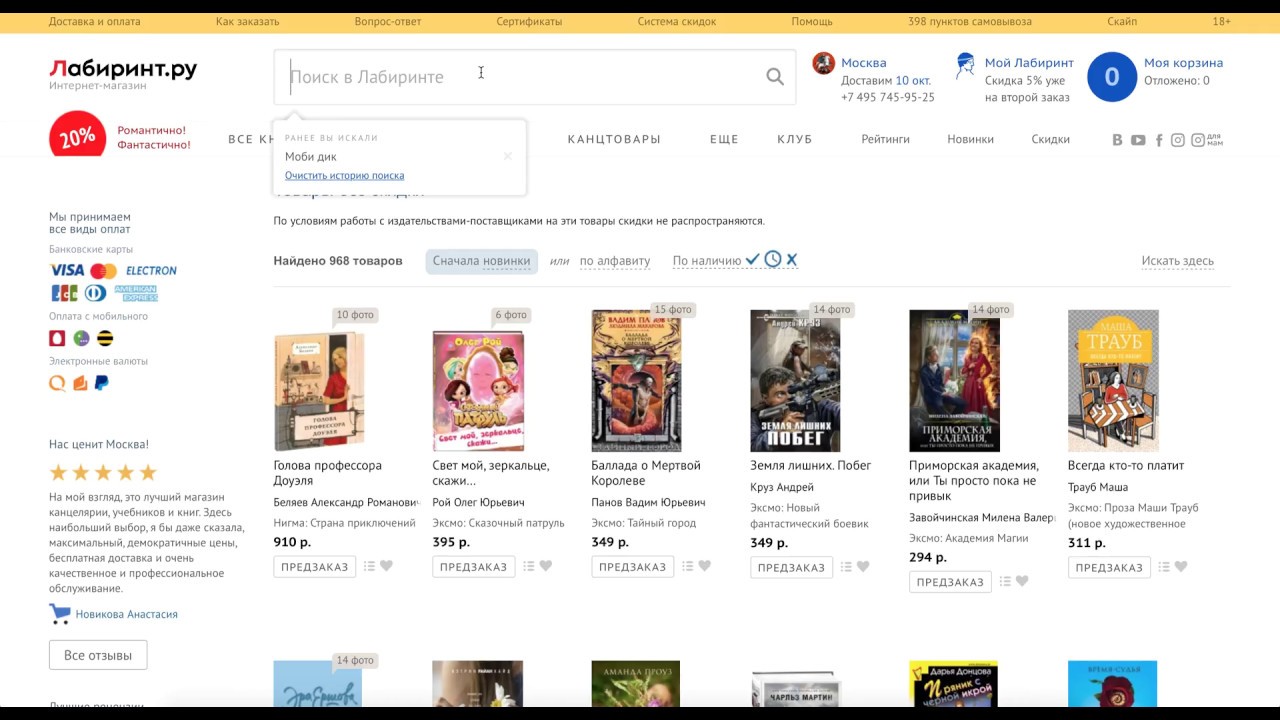Open 'Моя корзина' link
Viewport: 1280px width, 720px height.
[x=1183, y=63]
